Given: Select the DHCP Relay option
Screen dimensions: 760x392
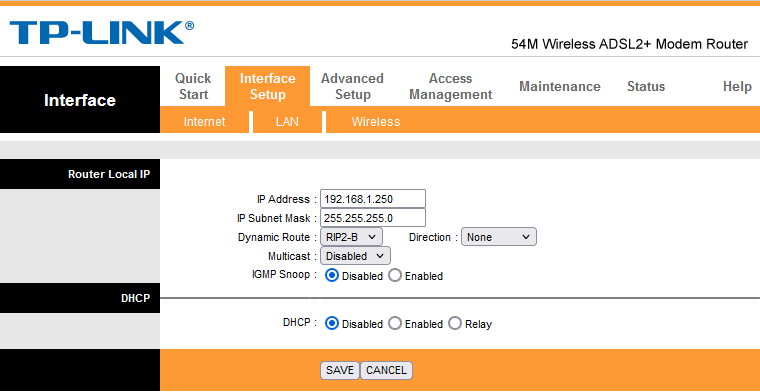Looking at the screenshot, I should [x=455, y=324].
